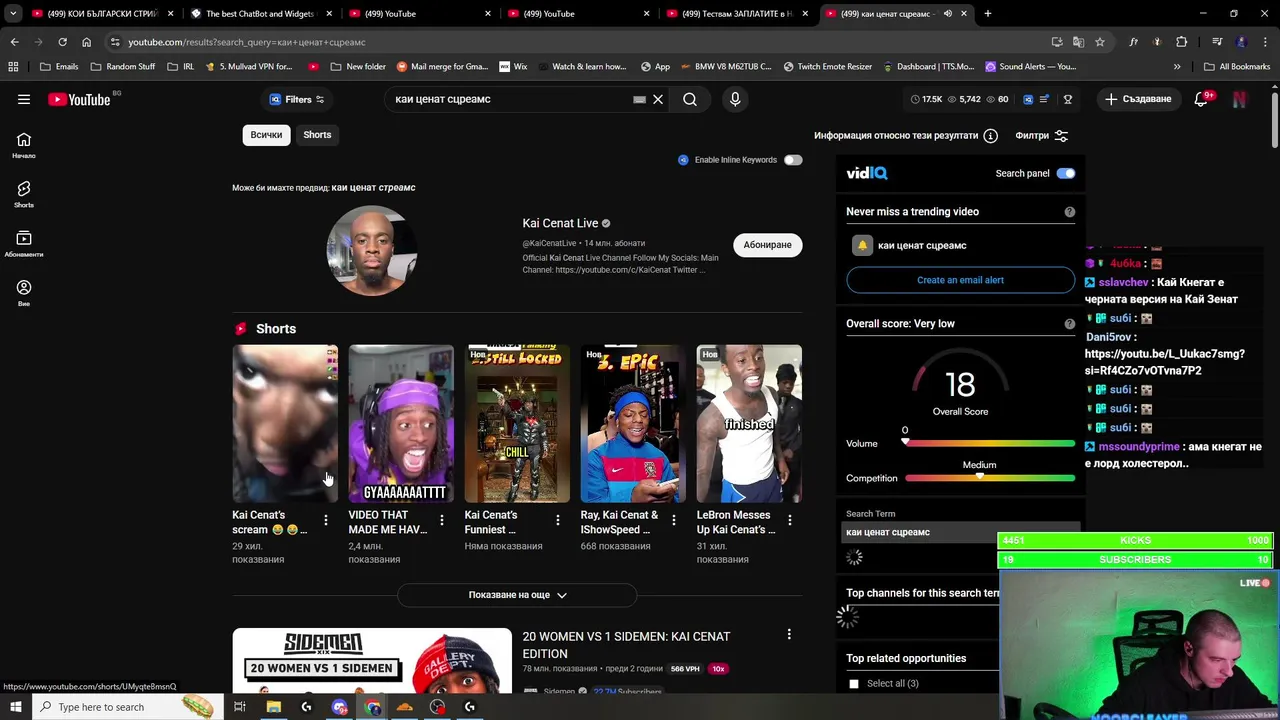Open Филтри filter options
Image resolution: width=1280 pixels, height=720 pixels.
(1042, 136)
